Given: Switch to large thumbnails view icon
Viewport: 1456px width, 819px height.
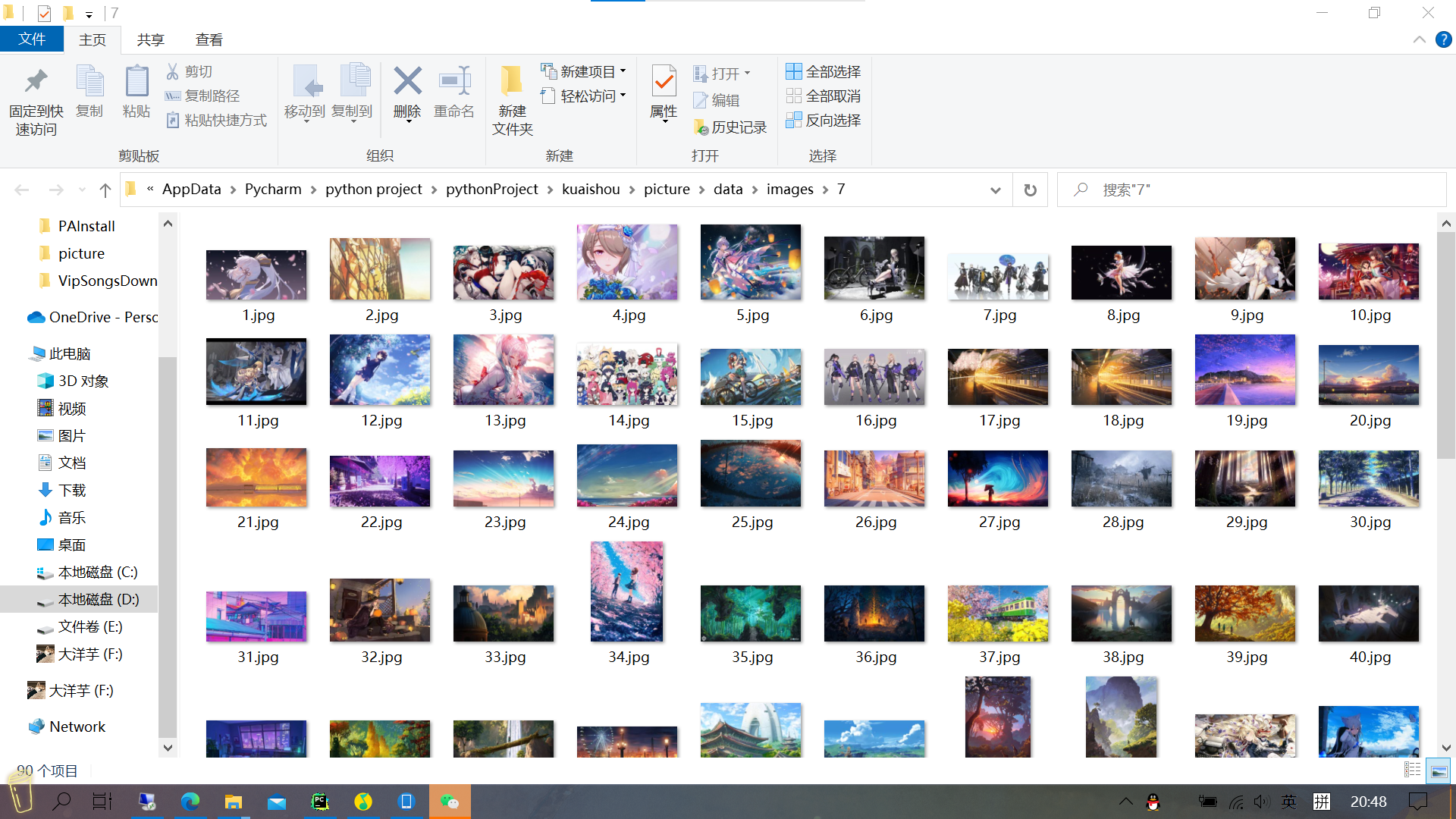Looking at the screenshot, I should 1439,771.
